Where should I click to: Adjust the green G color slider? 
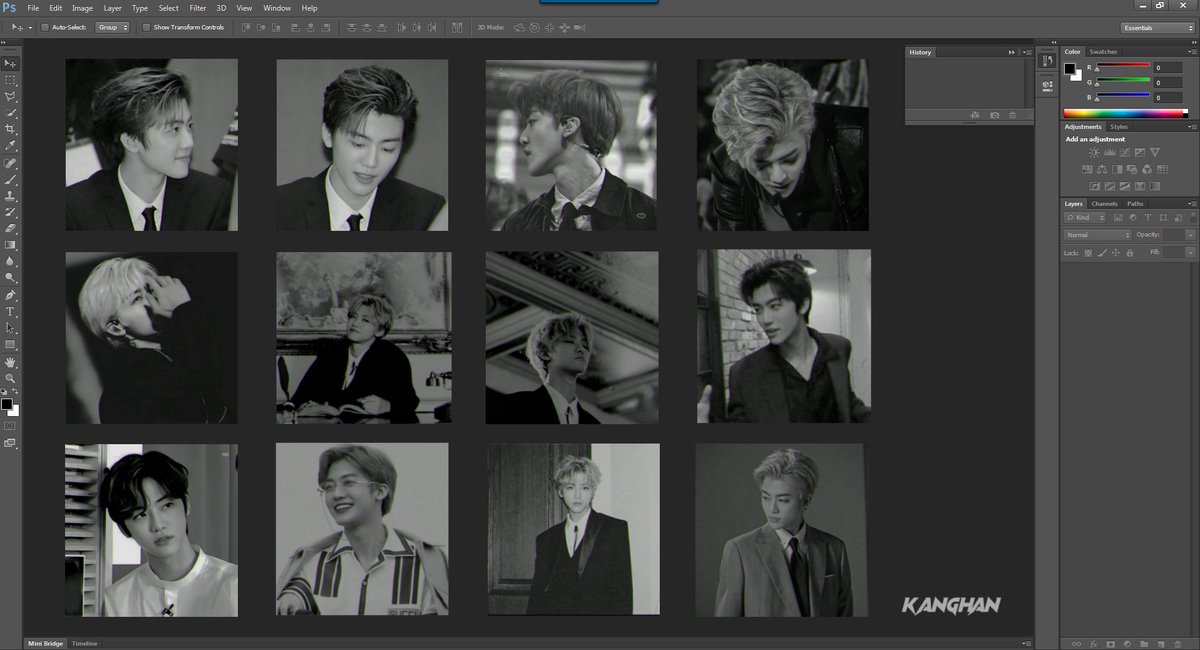[x=1124, y=82]
